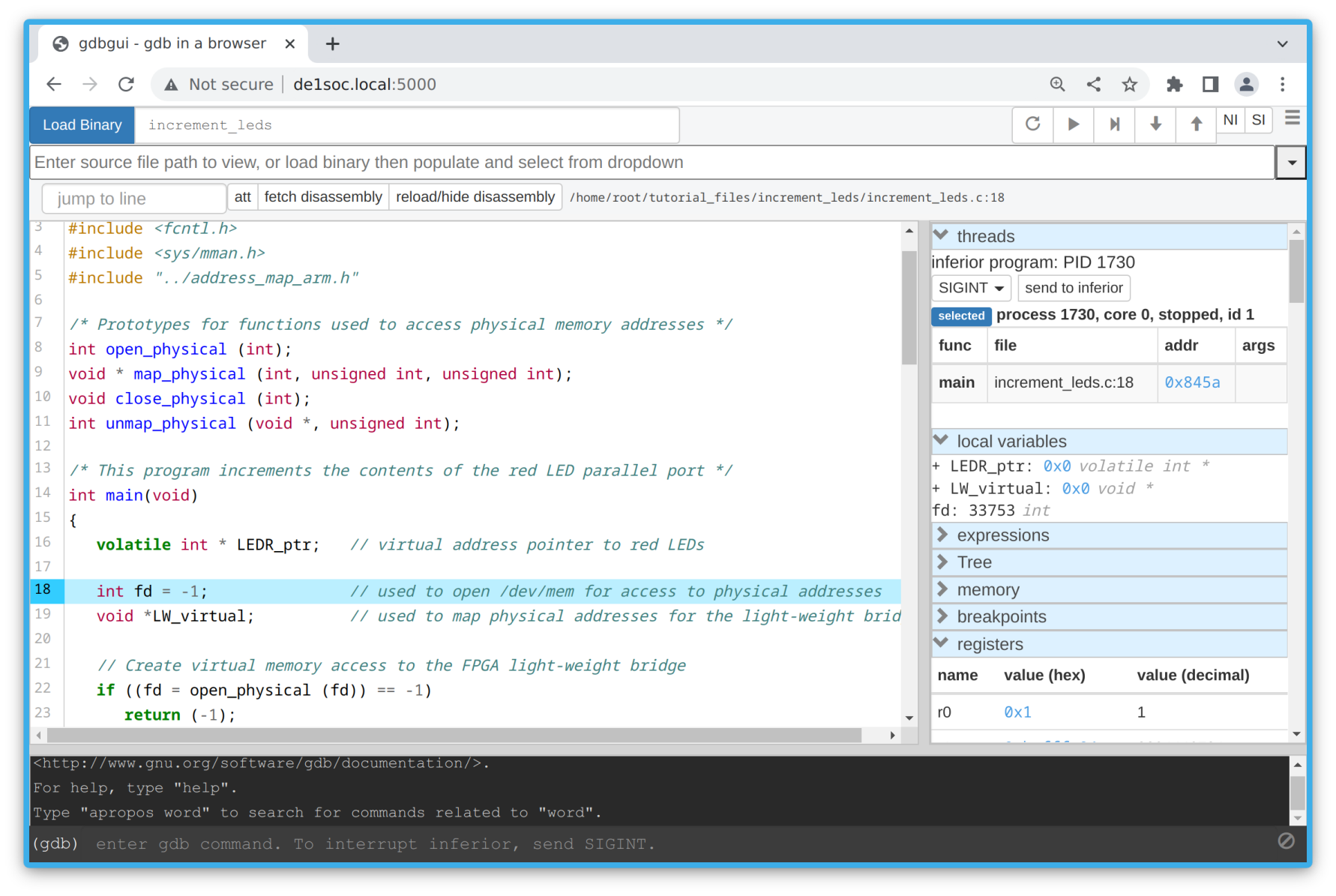The width and height of the screenshot is (1336, 896).
Task: Expand the LW_virtual variable
Action: (x=936, y=489)
